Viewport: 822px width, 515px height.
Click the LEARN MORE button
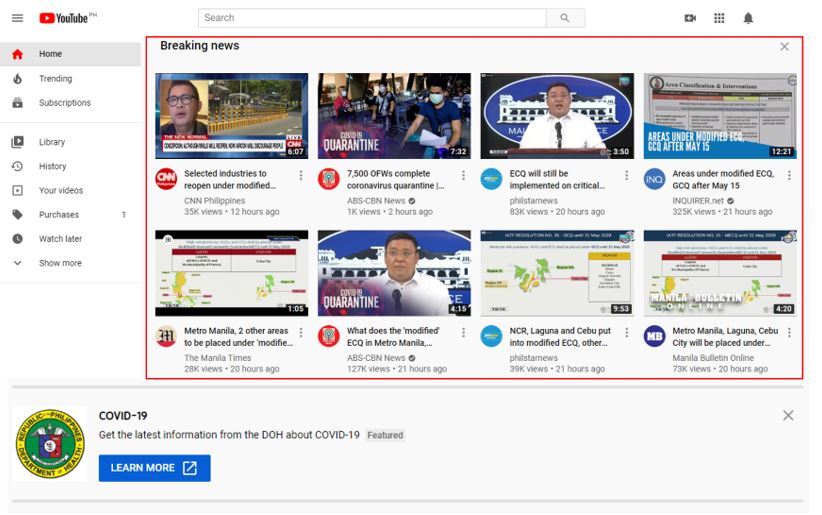pos(155,468)
